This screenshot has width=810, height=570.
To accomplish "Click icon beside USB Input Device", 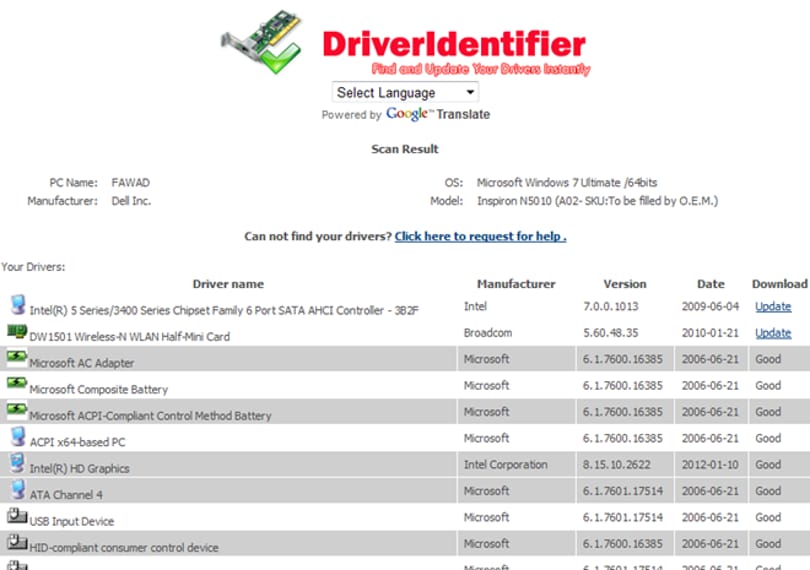I will pyautogui.click(x=17, y=515).
